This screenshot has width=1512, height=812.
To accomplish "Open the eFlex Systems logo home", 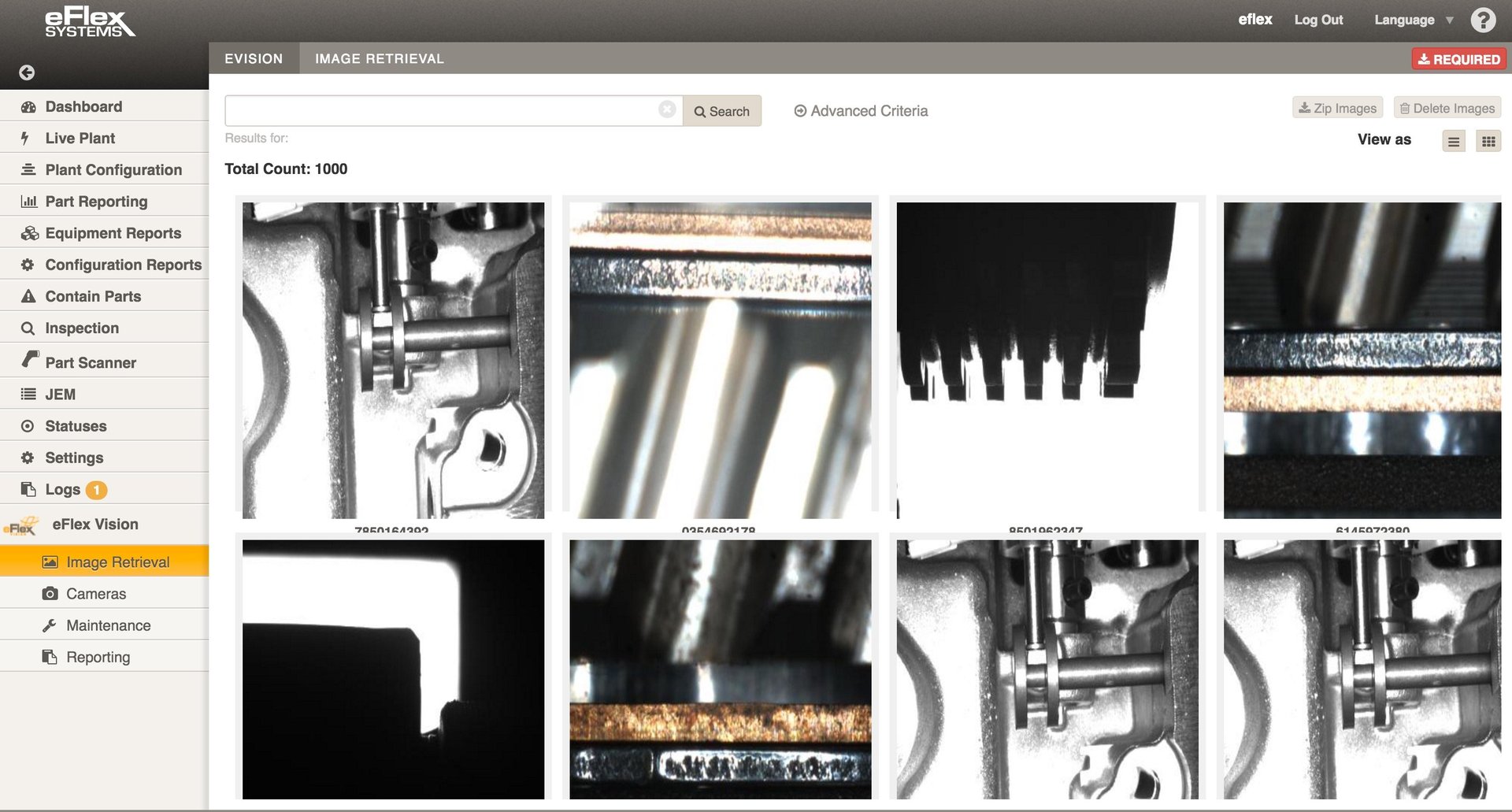I will point(88,23).
